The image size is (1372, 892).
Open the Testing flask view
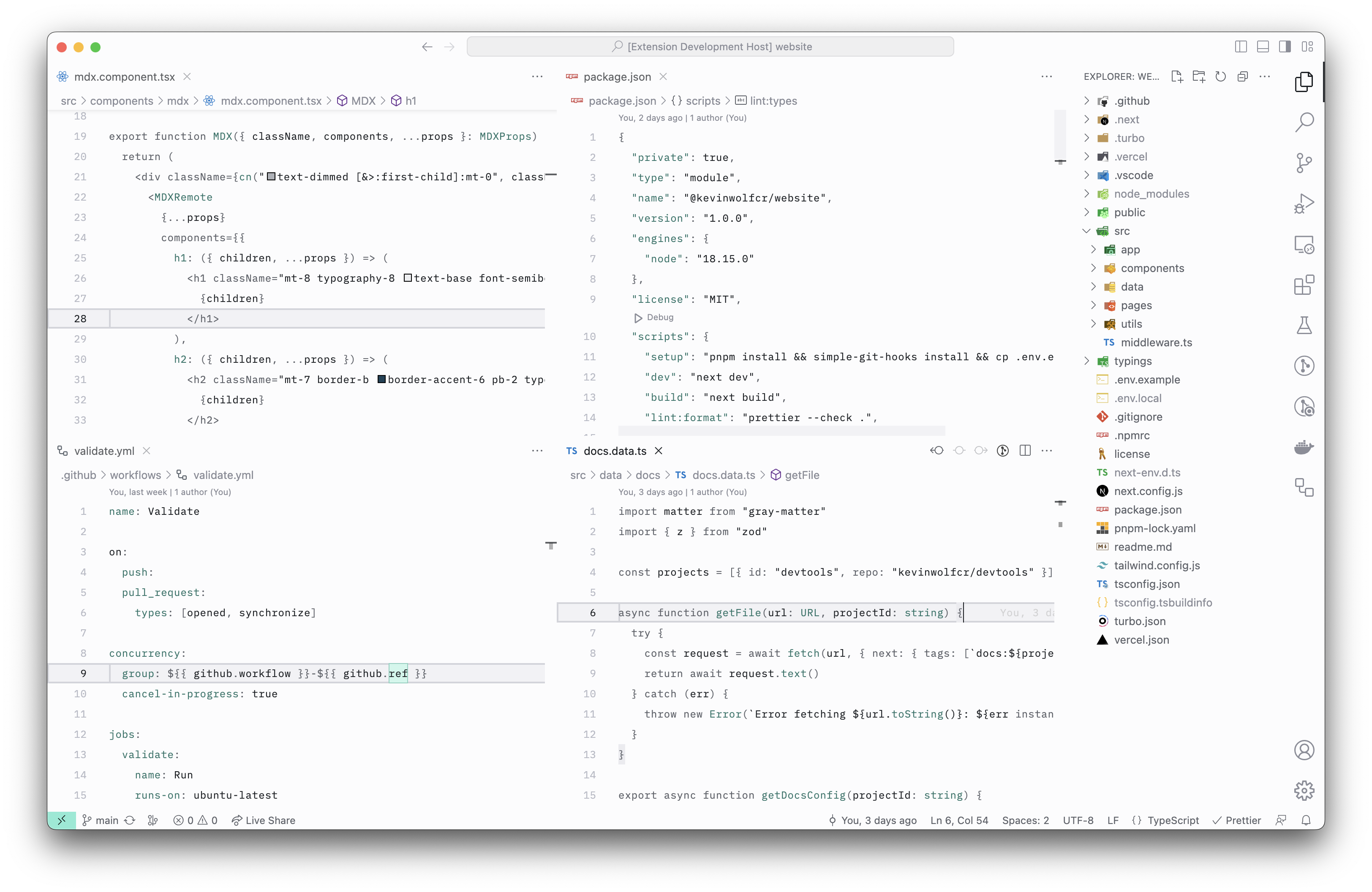click(1304, 326)
